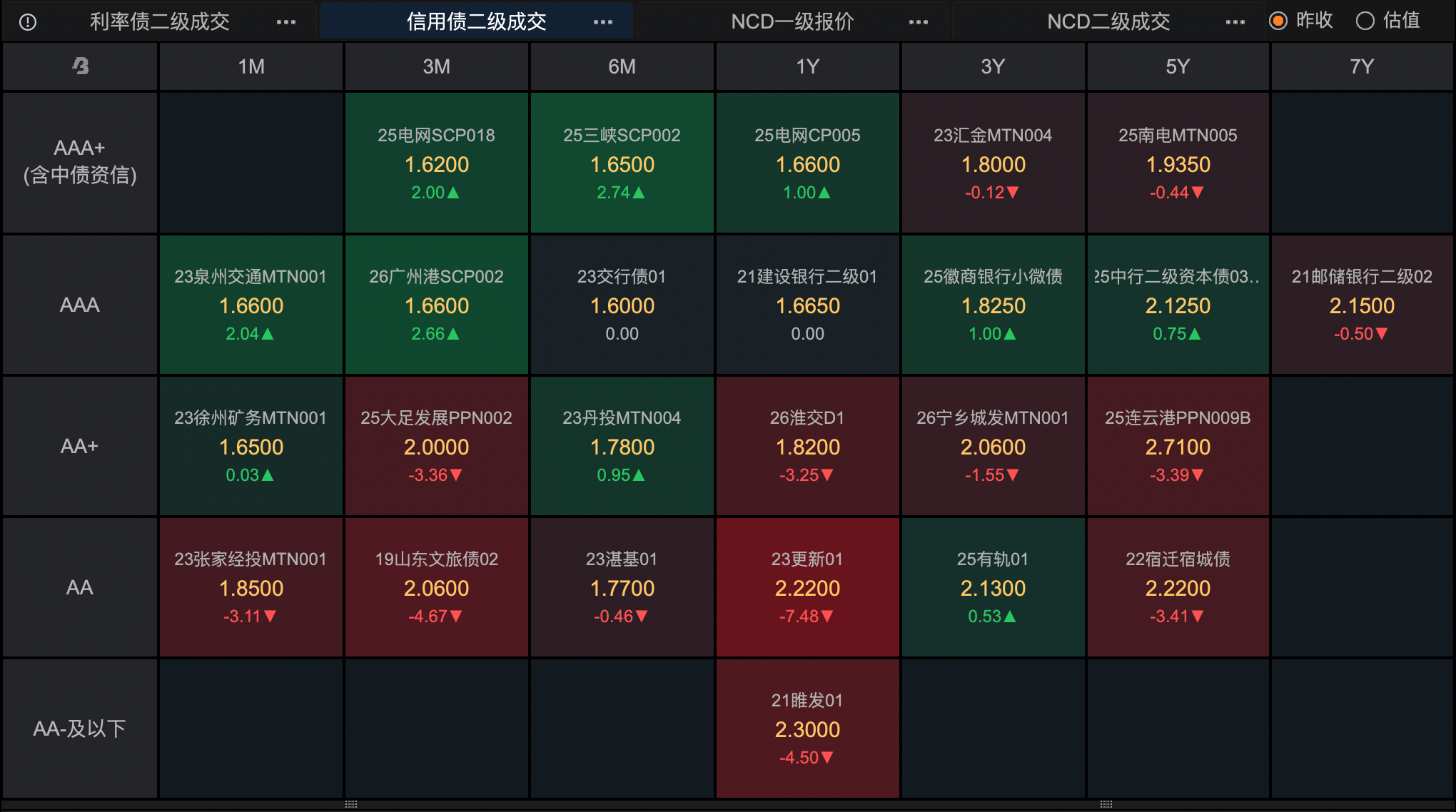Click the 25有轨01 green cell
The image size is (1456, 812).
(x=993, y=587)
